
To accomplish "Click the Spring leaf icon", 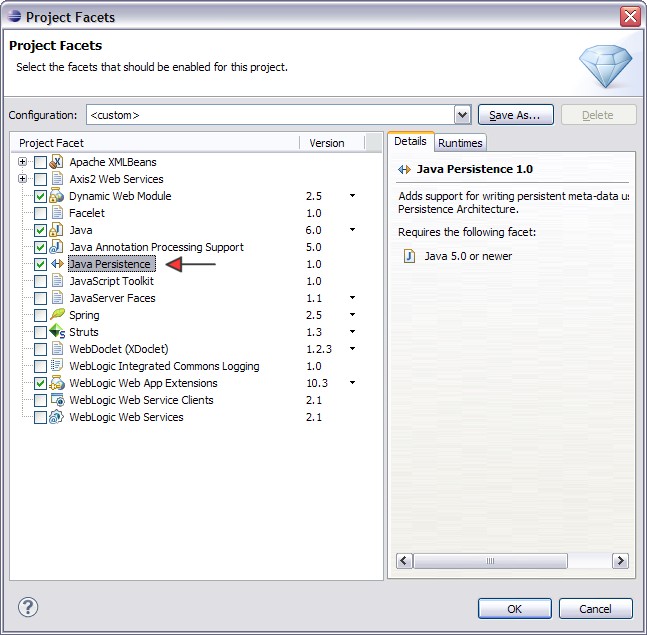I will point(57,314).
